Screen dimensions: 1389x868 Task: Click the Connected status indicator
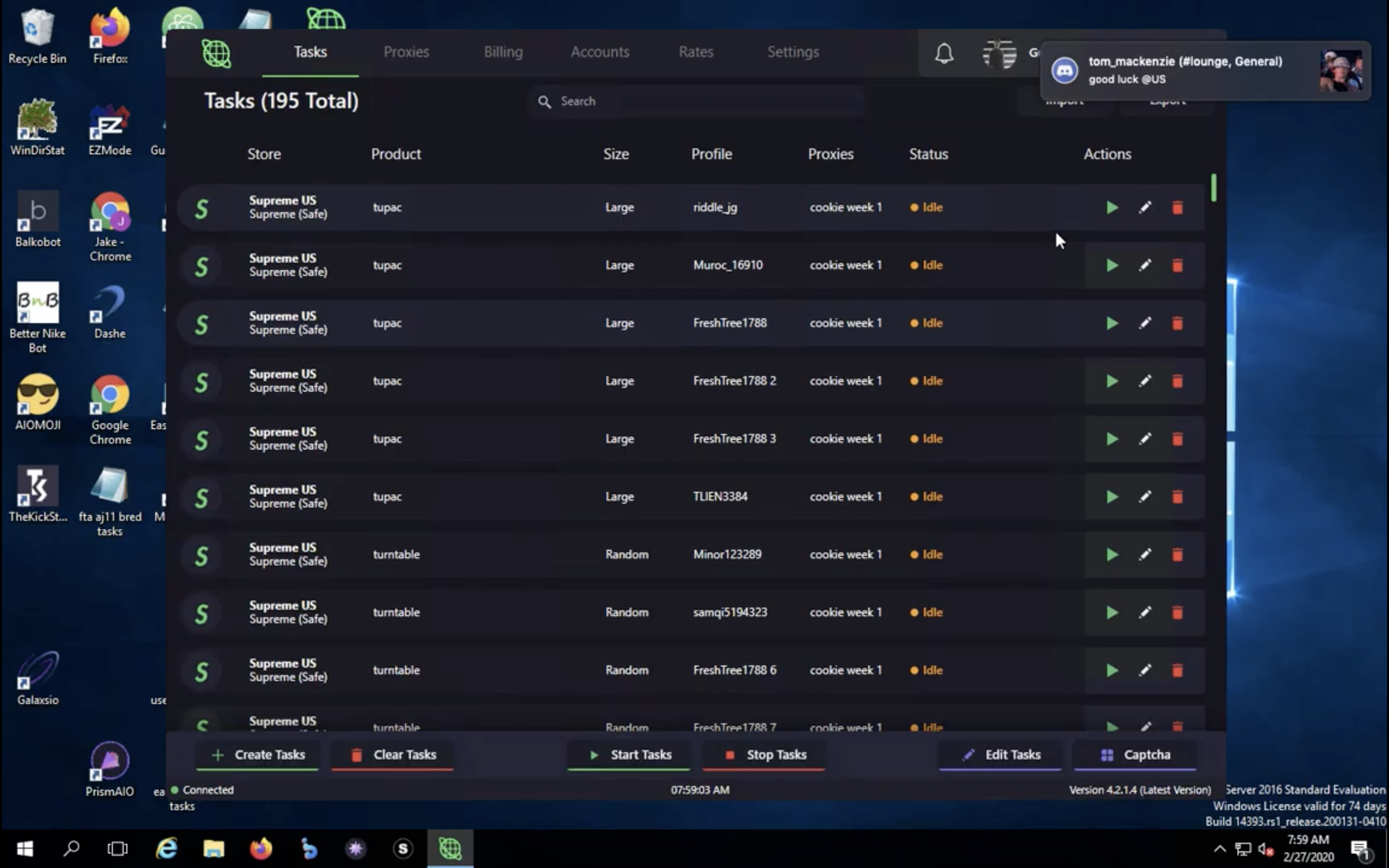tap(202, 790)
